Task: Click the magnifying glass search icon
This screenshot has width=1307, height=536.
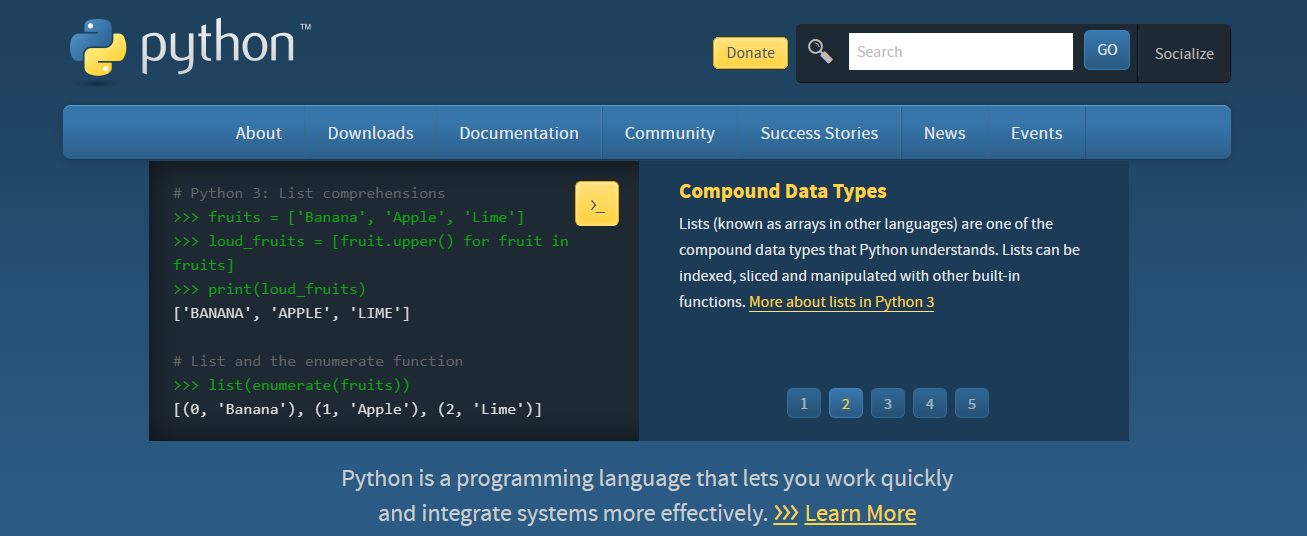Action: 820,52
